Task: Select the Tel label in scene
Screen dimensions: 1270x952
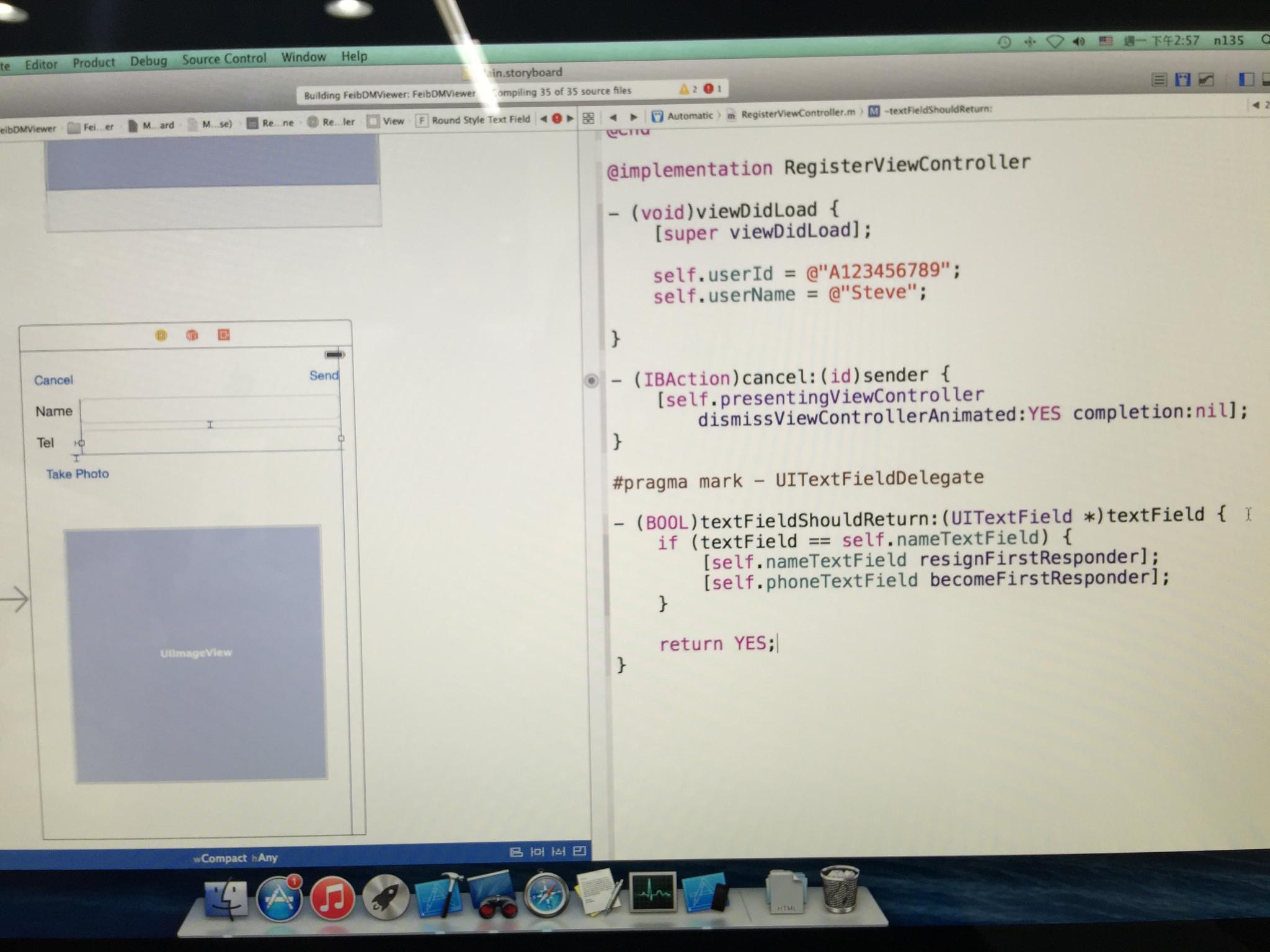Action: click(45, 443)
